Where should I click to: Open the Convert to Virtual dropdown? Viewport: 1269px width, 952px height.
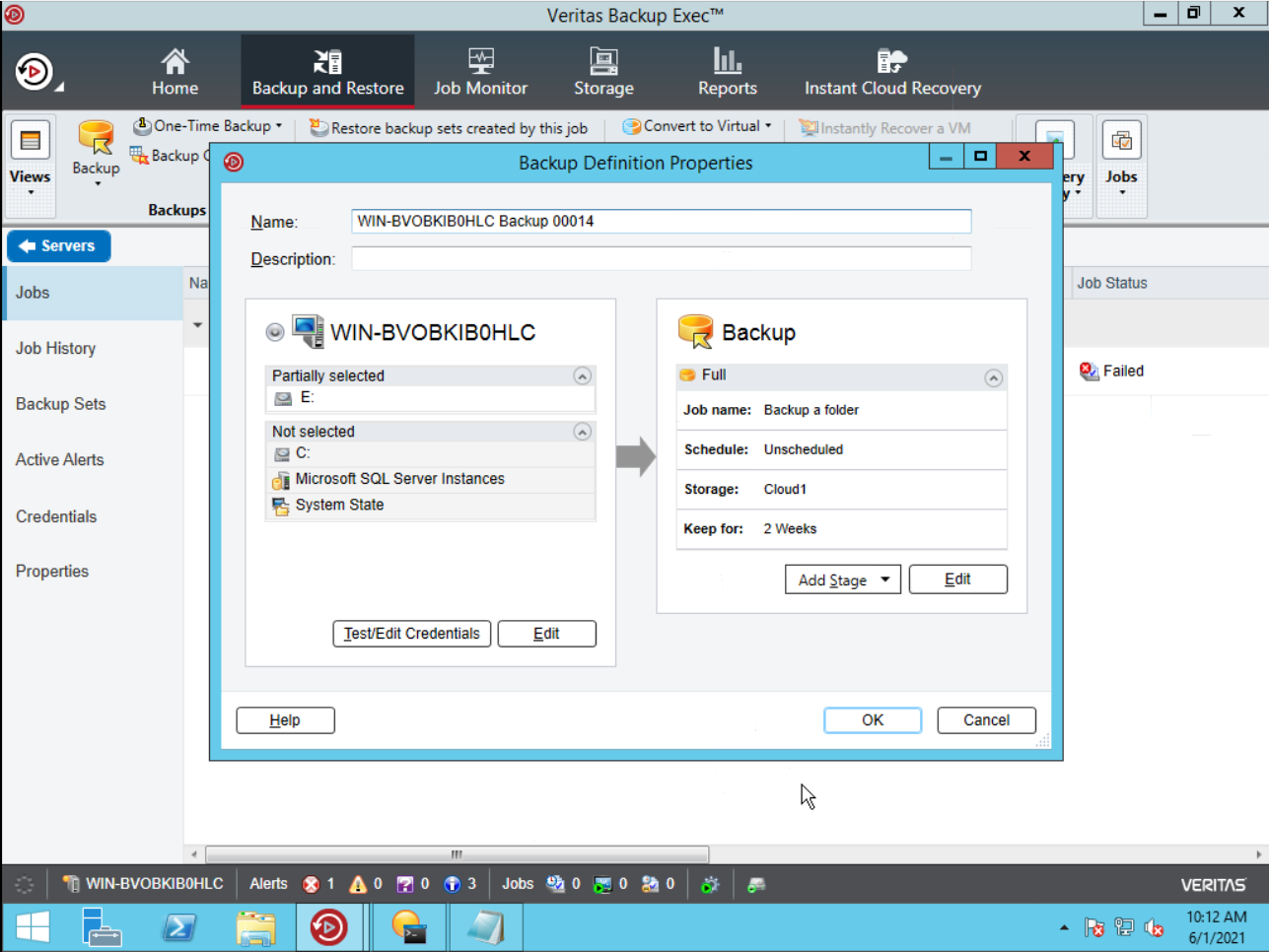(697, 126)
